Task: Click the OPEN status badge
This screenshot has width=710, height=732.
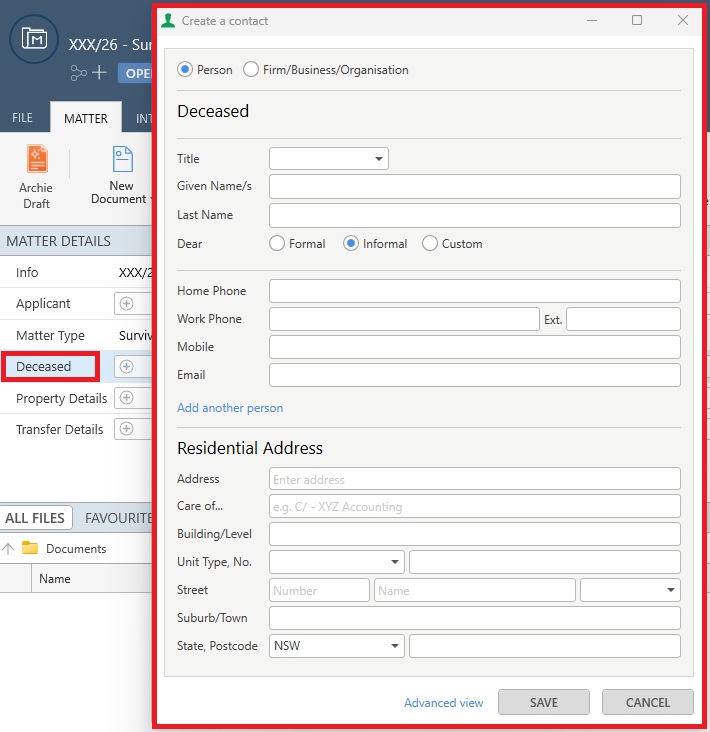Action: coord(136,73)
